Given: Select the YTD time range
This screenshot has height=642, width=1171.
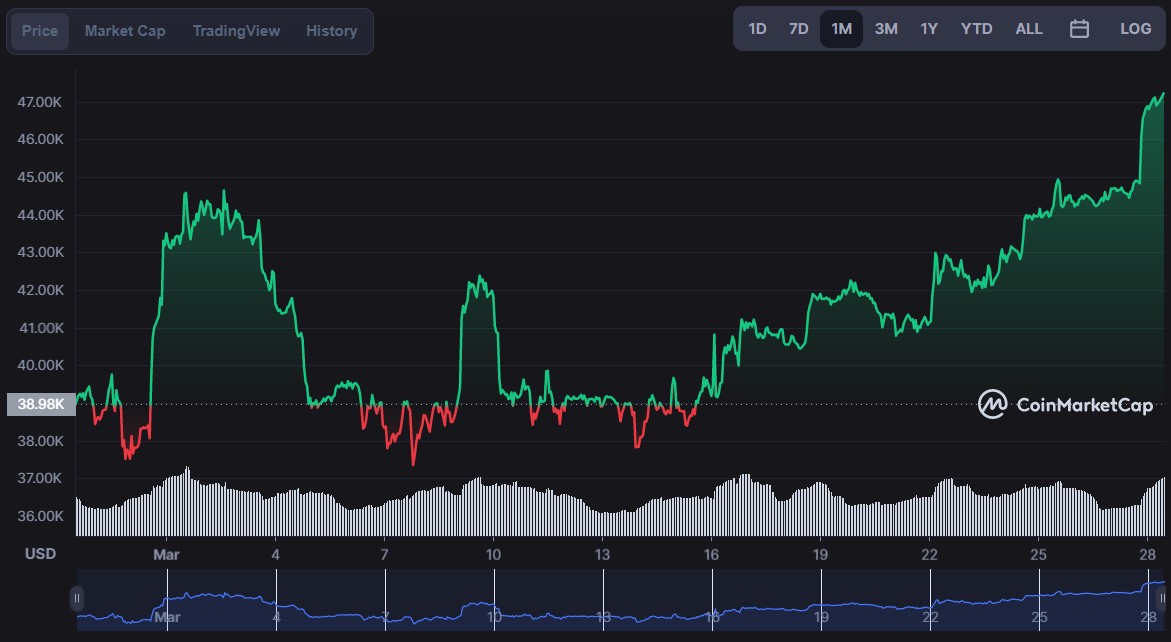Looking at the screenshot, I should (x=976, y=29).
